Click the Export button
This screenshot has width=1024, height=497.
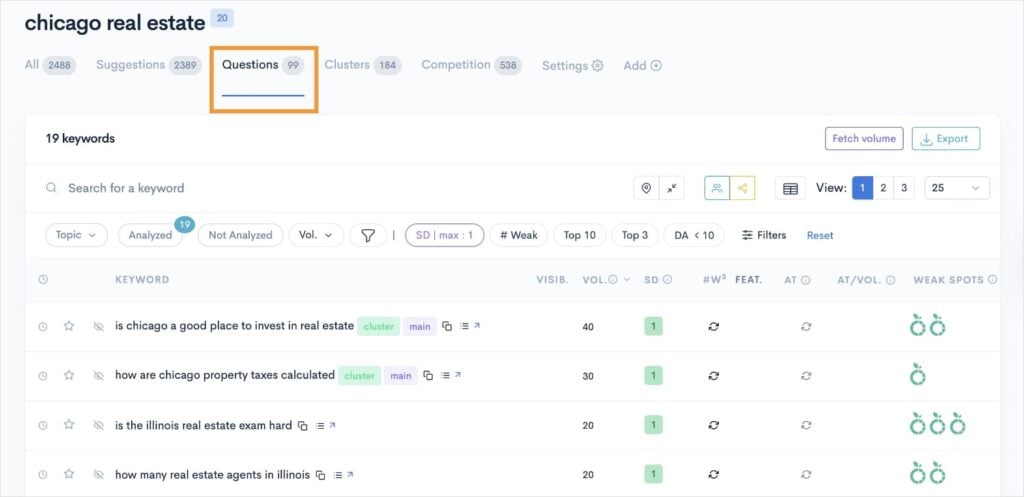[945, 139]
